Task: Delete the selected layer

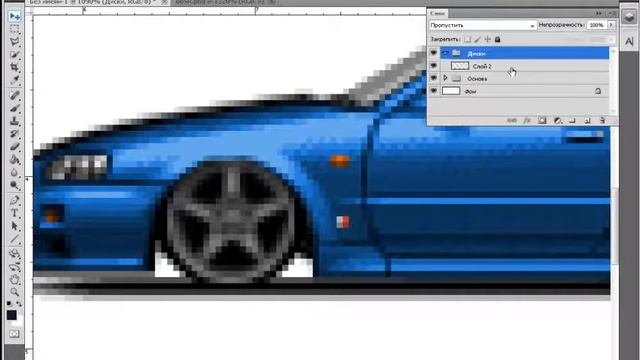Action: [x=602, y=120]
